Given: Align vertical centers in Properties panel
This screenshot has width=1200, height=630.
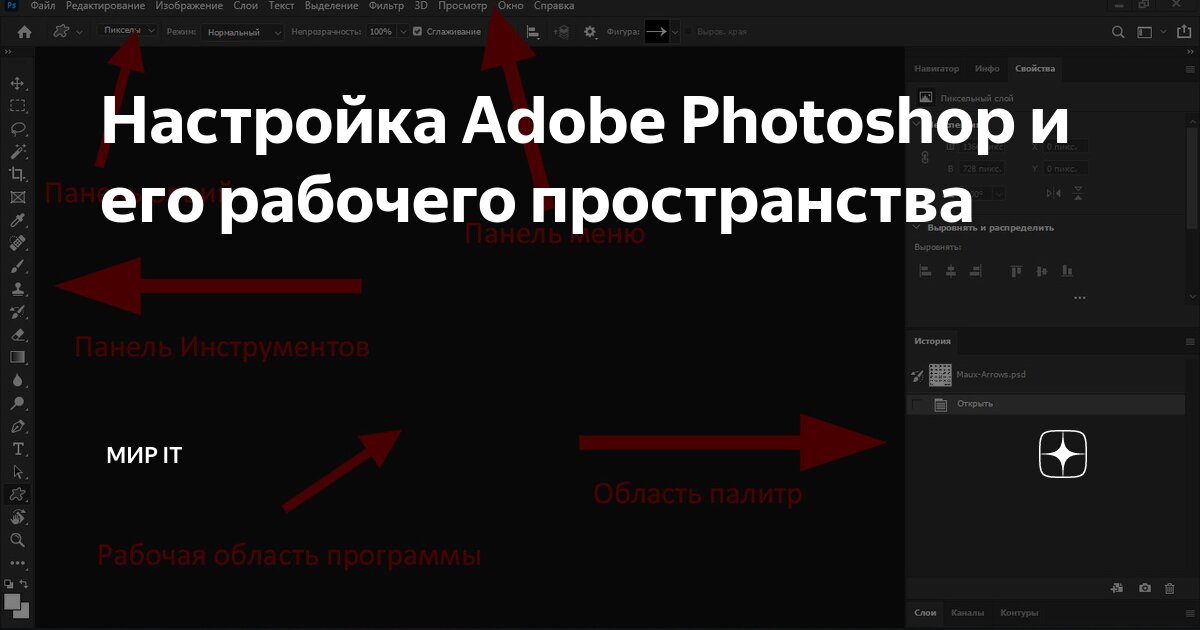Looking at the screenshot, I should click(x=1042, y=270).
